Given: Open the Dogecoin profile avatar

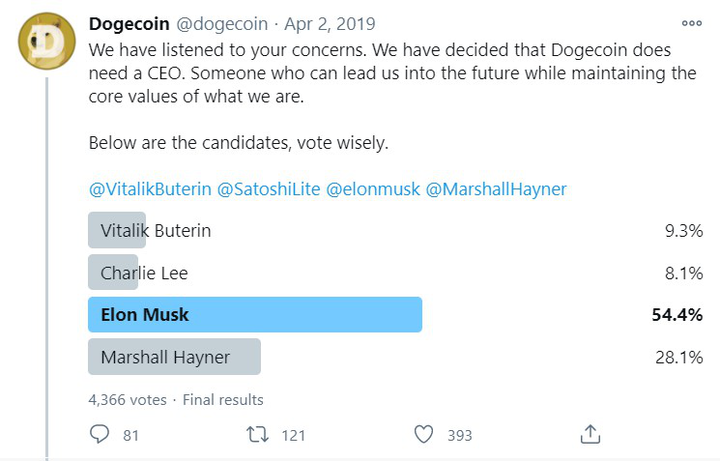Looking at the screenshot, I should (46, 41).
